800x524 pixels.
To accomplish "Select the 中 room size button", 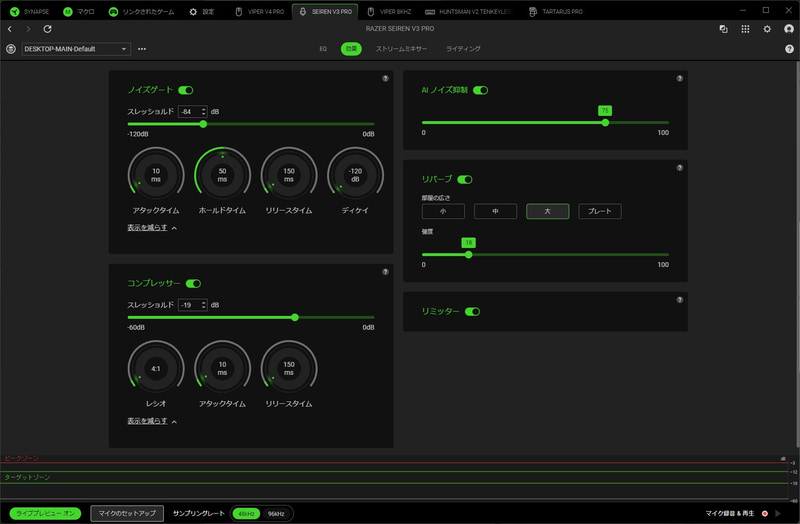I will [x=495, y=211].
